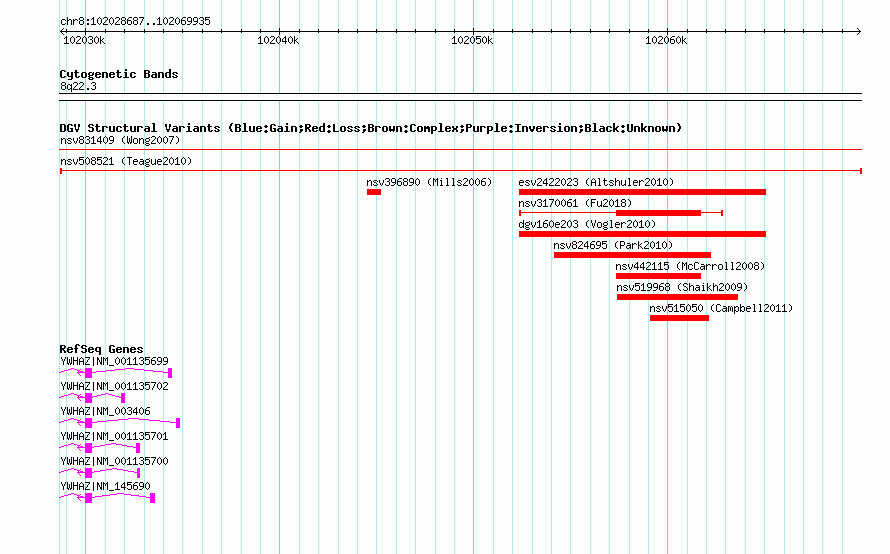Click the red nsv442115 McCarroll2008 bar
890x554 pixels.
coord(658,276)
